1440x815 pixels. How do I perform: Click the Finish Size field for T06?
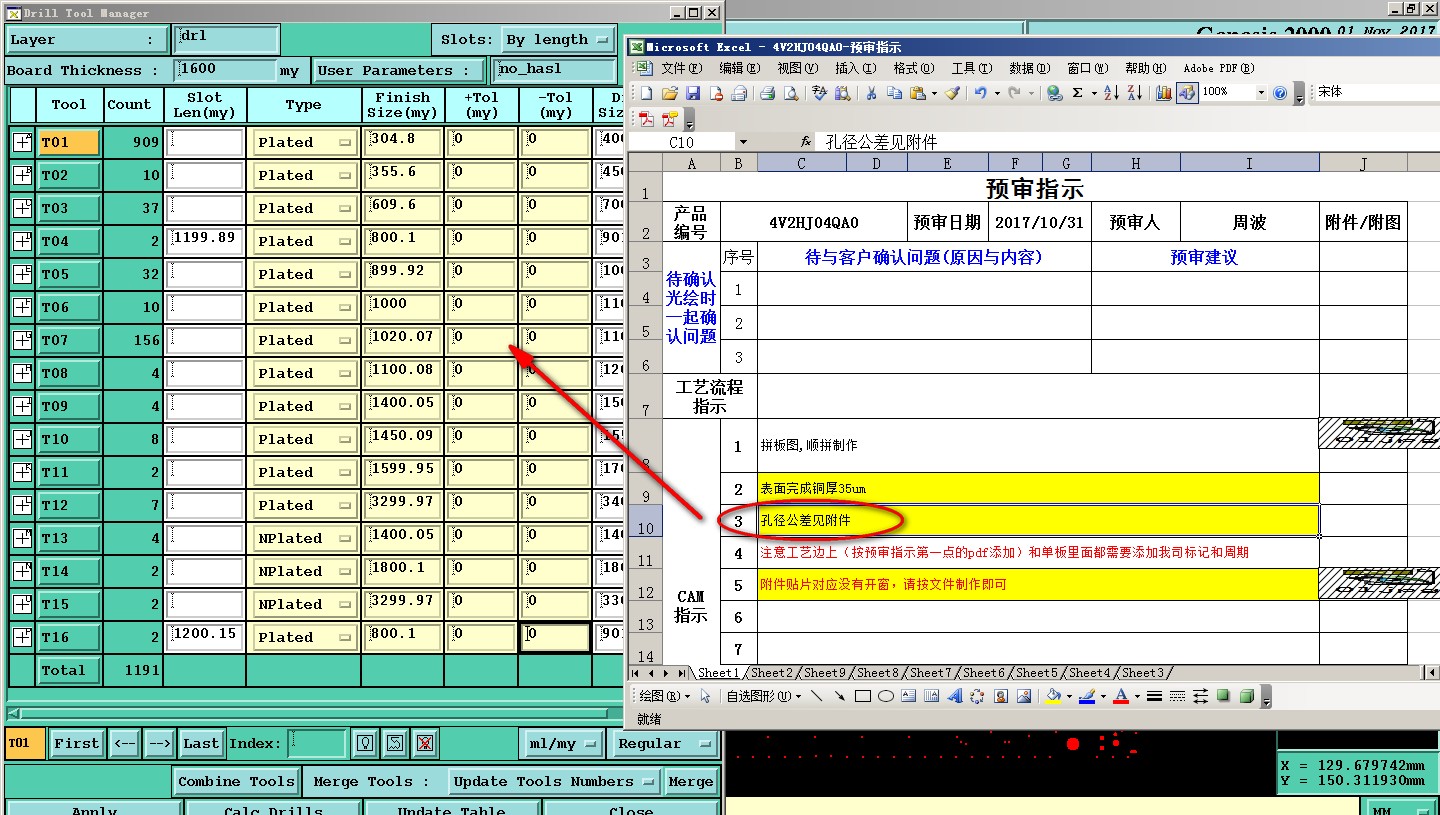[x=403, y=307]
